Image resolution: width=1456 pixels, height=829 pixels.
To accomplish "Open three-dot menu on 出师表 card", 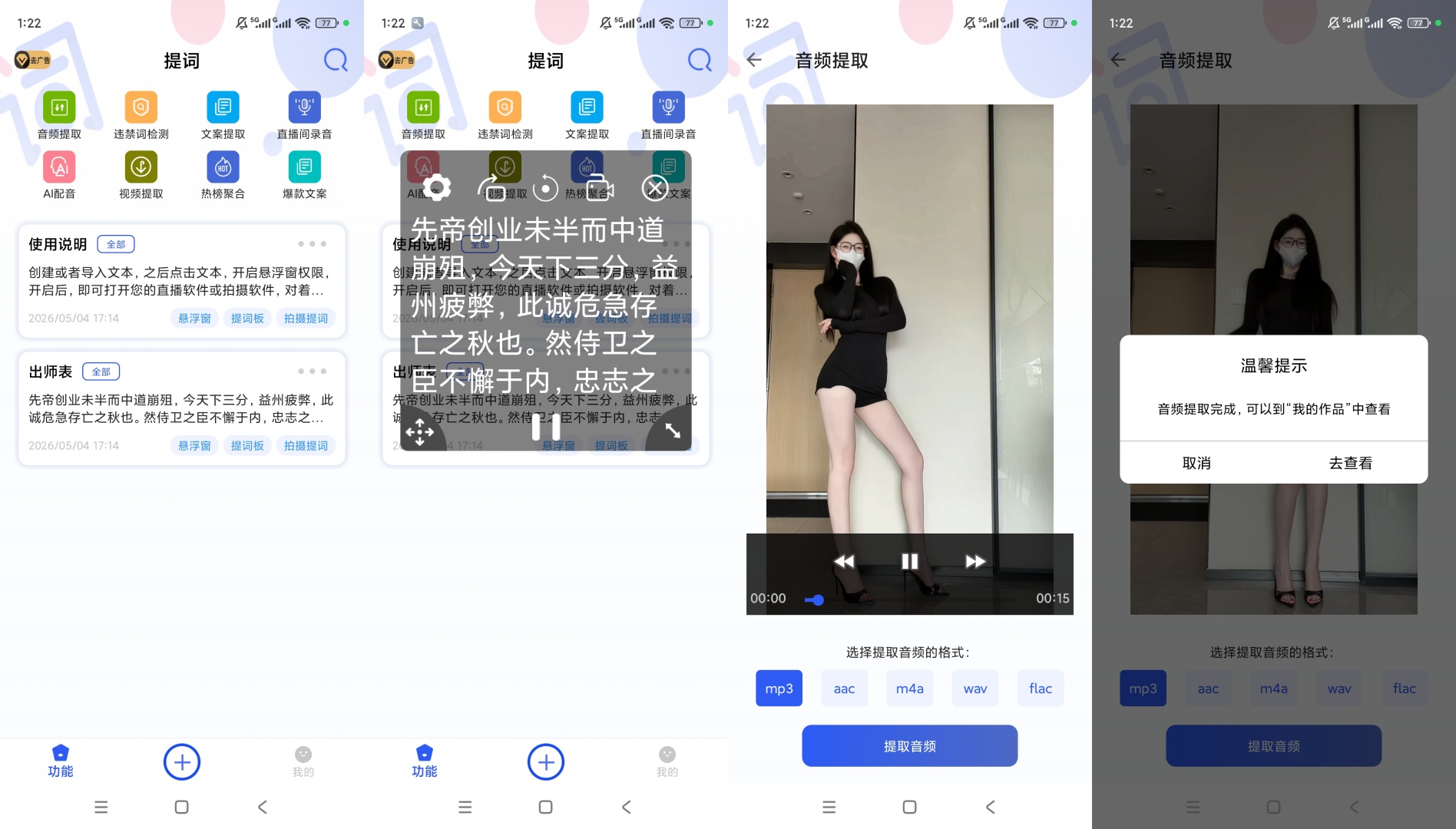I will [x=312, y=372].
